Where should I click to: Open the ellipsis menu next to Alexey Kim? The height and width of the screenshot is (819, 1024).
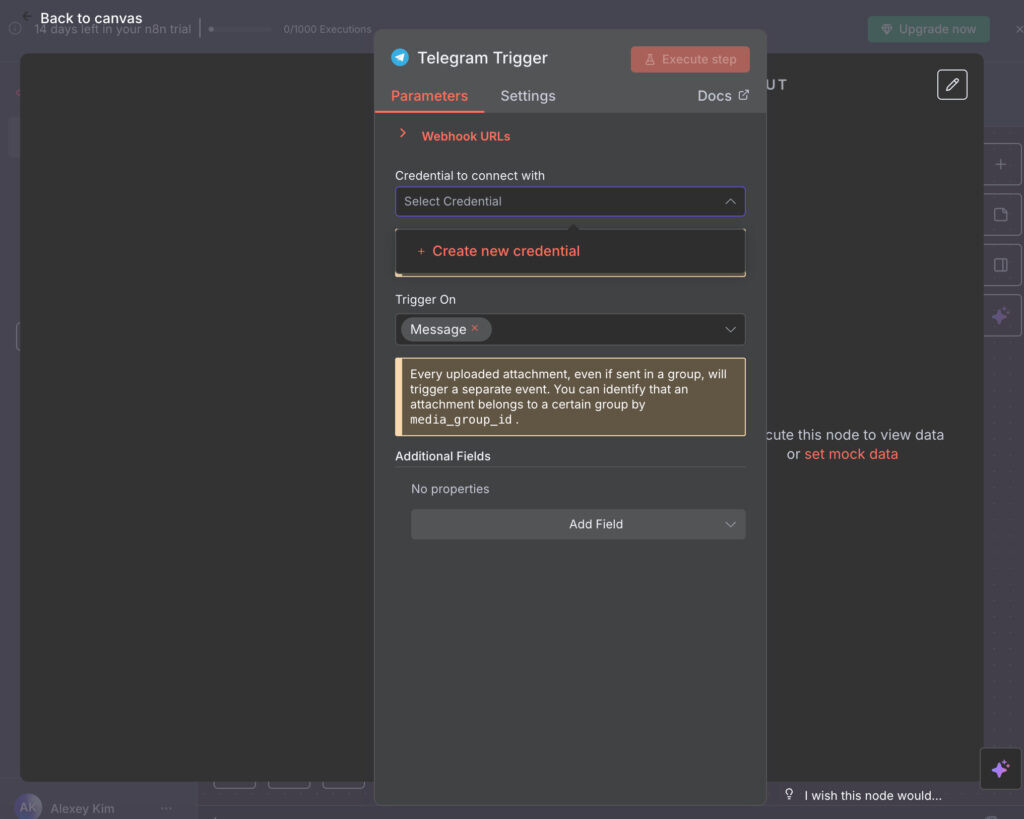pos(166,808)
